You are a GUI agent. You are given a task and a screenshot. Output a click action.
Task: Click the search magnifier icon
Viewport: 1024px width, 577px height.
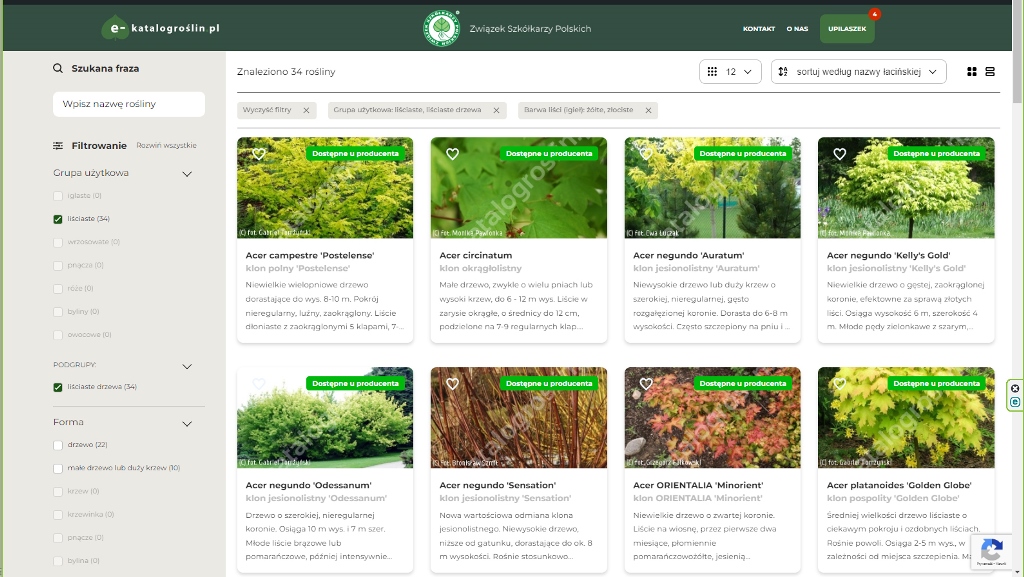(x=58, y=69)
